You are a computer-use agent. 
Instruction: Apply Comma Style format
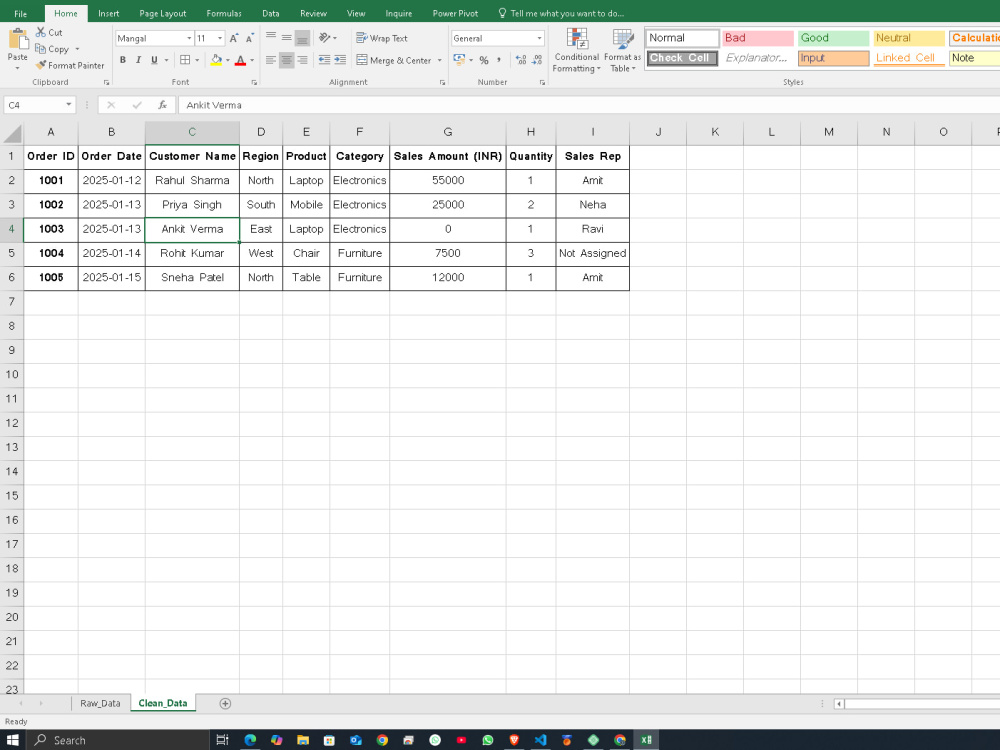[x=499, y=60]
